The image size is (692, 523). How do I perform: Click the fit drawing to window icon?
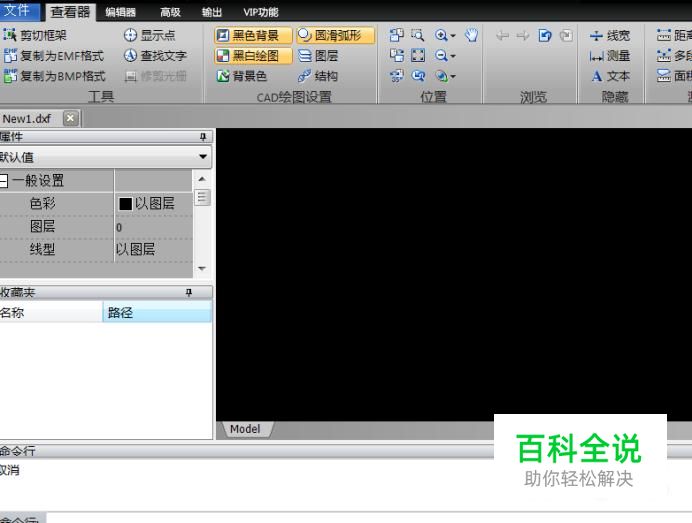tap(418, 56)
